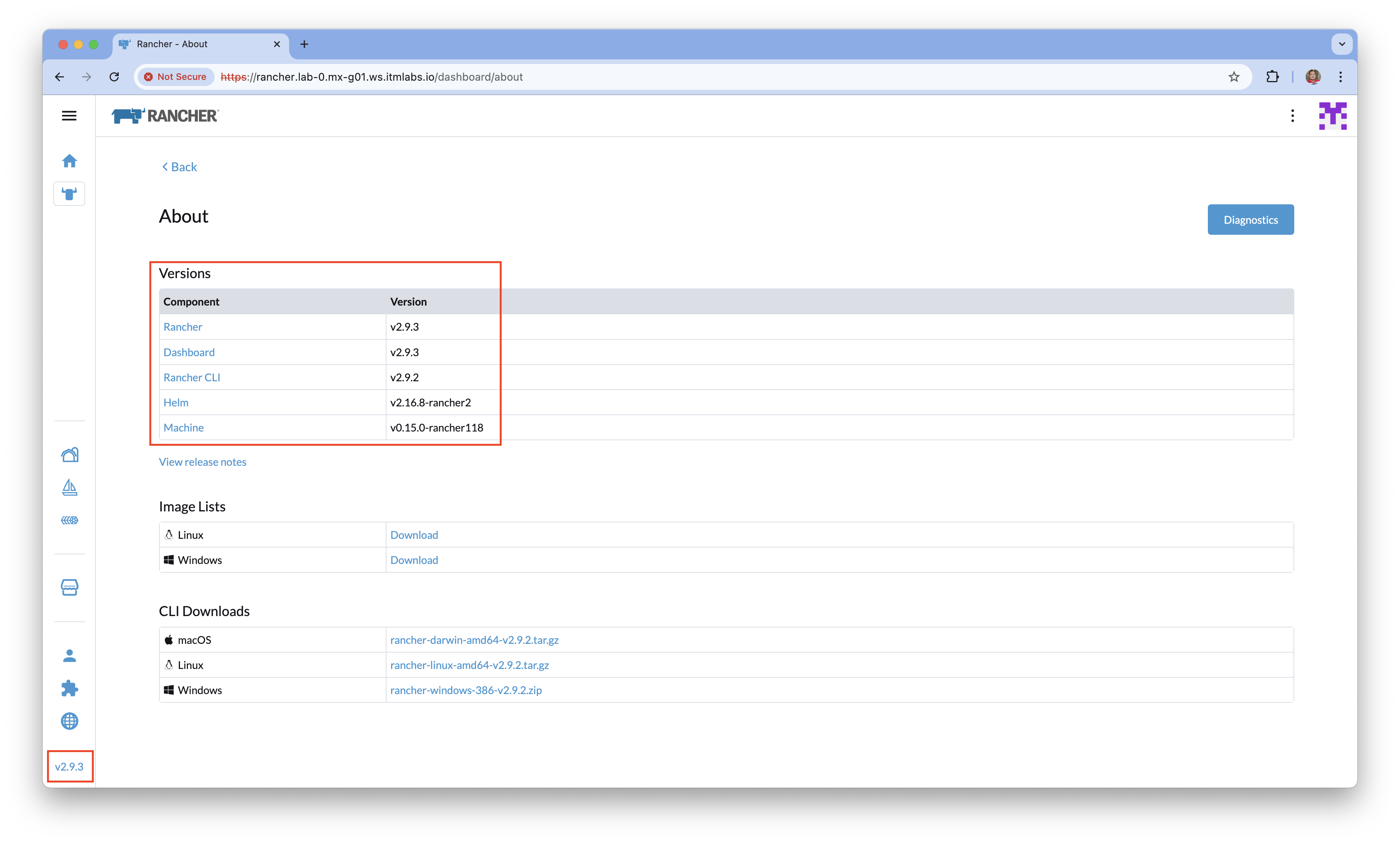
Task: Download the Linux image list
Action: (414, 535)
